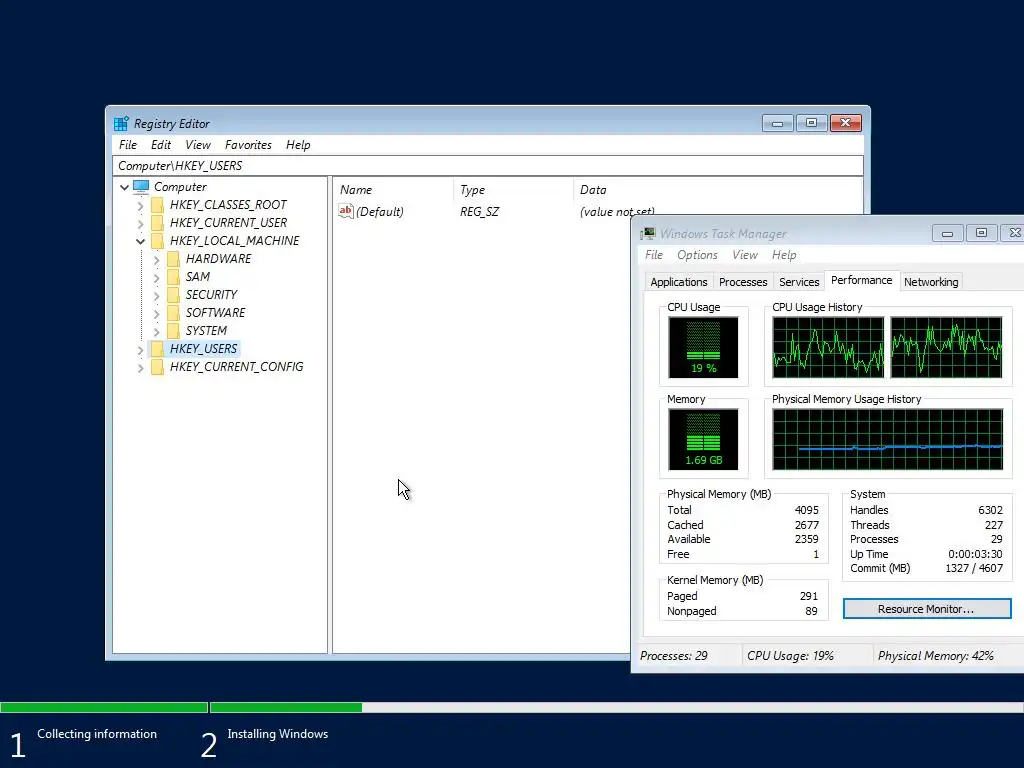
Task: Collapse the HKEY_LOCAL_MACHINE key
Action: (140, 242)
